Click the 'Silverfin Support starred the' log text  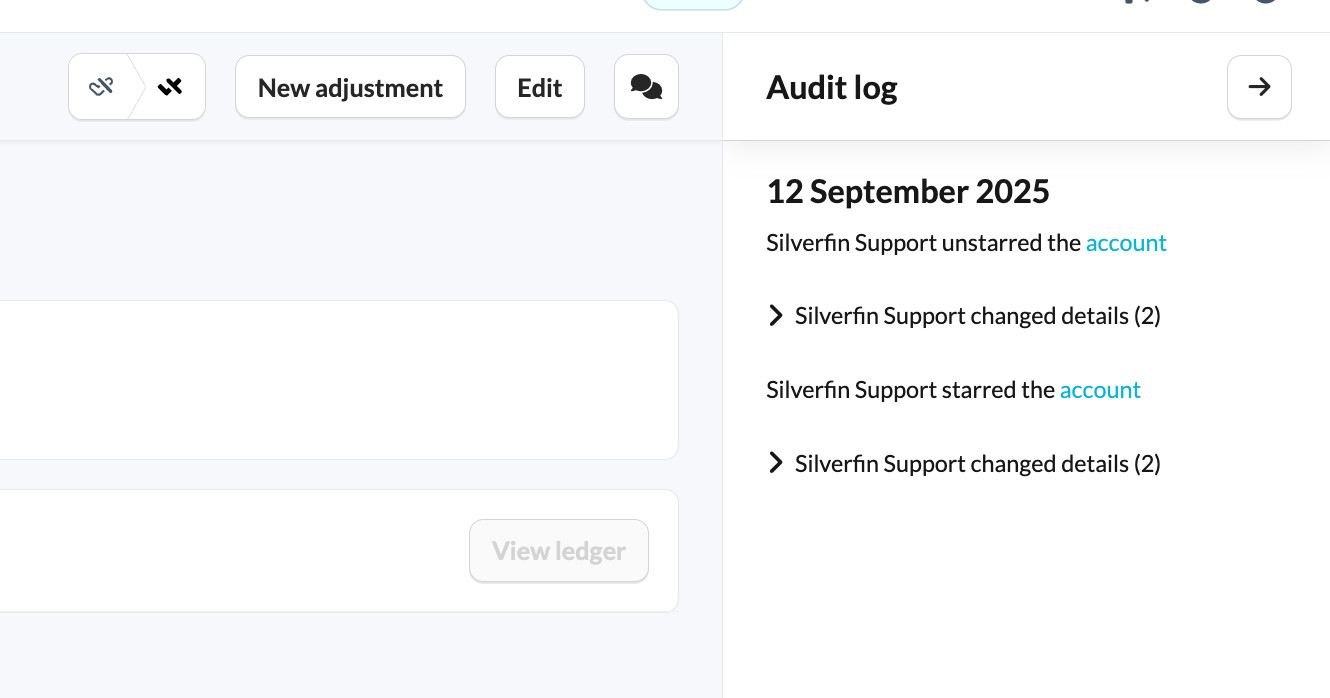[911, 390]
